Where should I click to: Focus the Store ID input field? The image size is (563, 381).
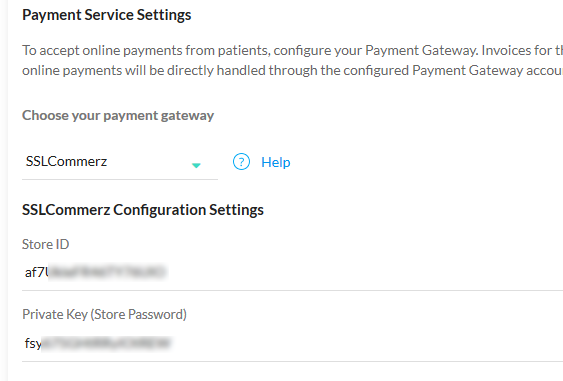292,273
